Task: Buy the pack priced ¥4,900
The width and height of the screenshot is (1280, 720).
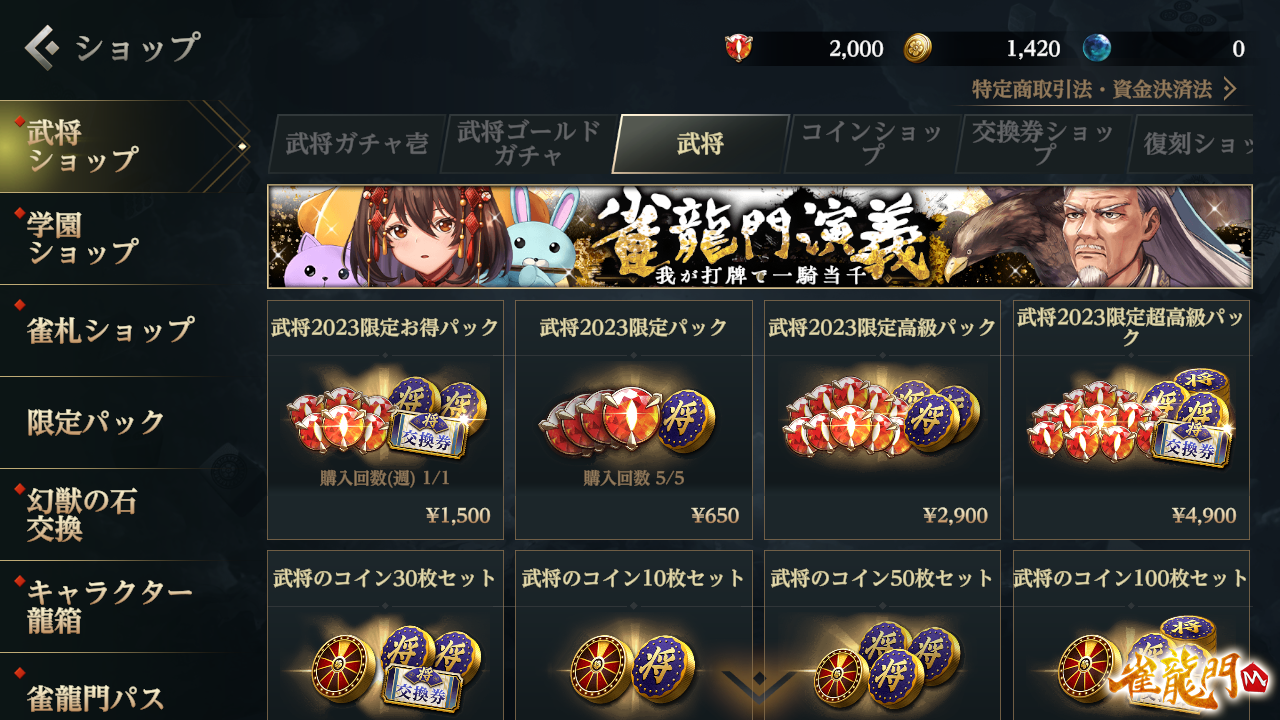Action: (x=1204, y=516)
